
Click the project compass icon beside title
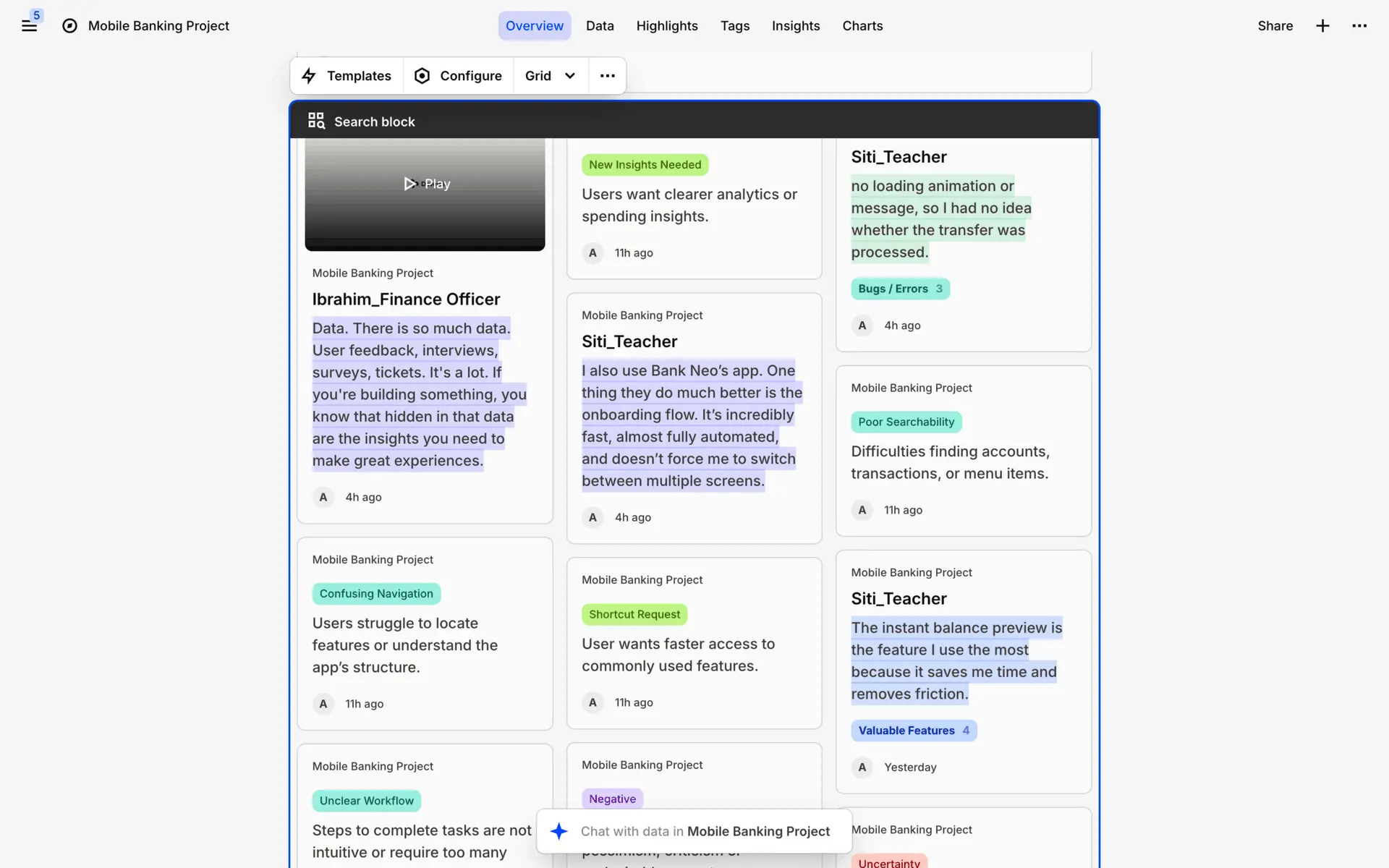click(69, 26)
